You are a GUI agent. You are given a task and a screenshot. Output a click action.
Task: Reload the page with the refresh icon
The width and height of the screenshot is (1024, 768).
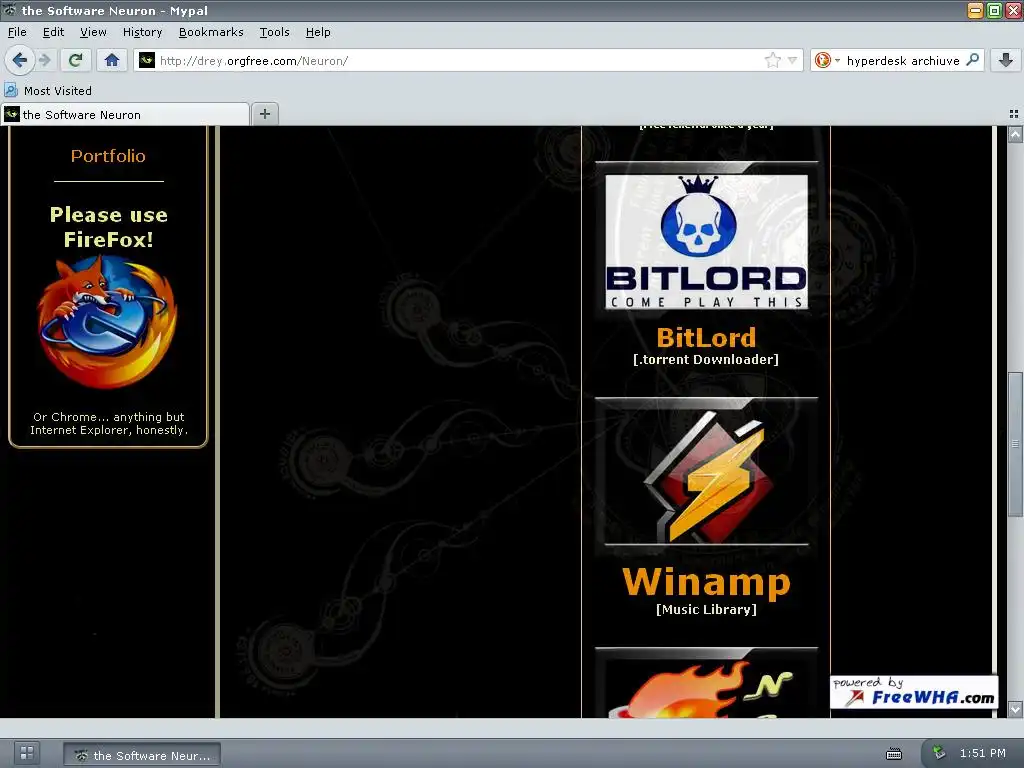point(76,61)
